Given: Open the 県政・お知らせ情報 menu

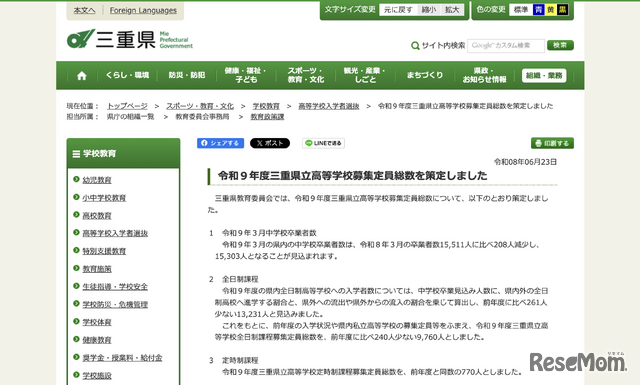Looking at the screenshot, I should coord(484,75).
